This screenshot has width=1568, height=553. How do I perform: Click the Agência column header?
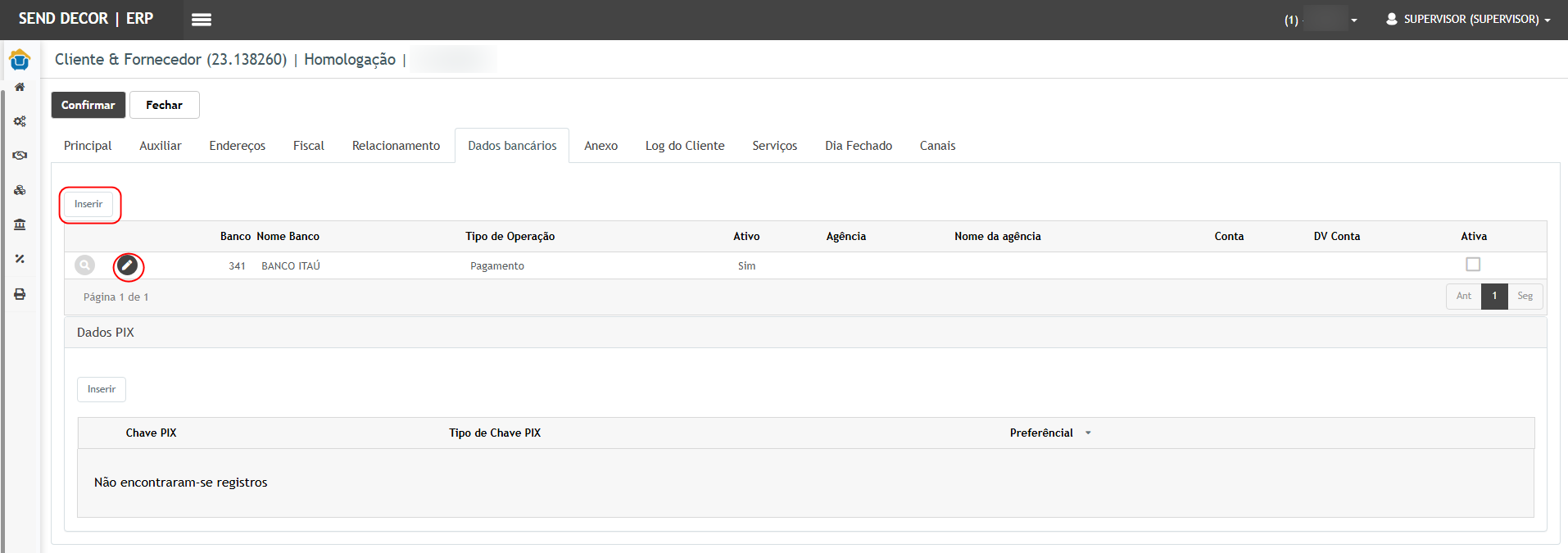845,237
